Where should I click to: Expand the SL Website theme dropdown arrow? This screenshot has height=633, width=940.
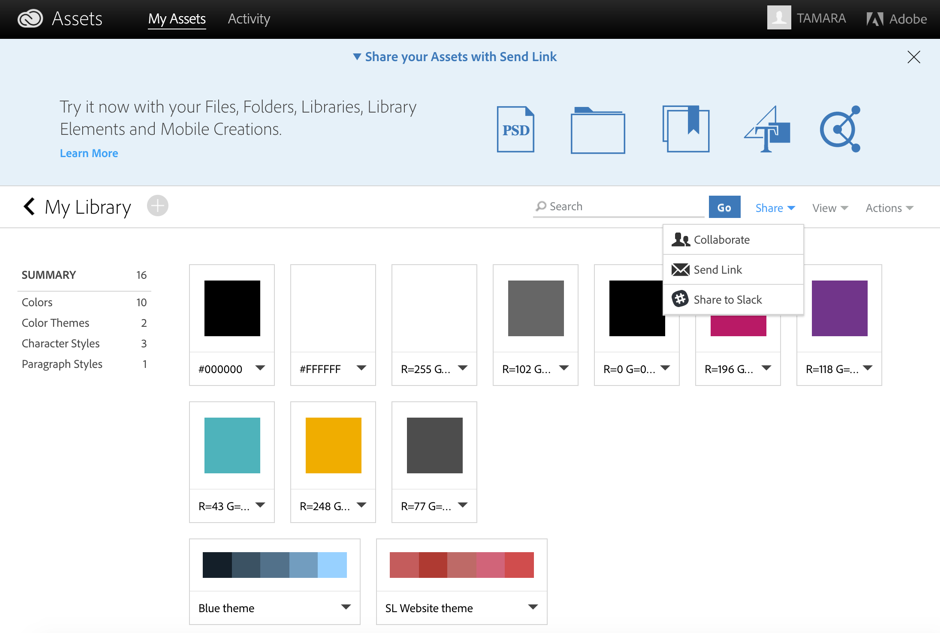pyautogui.click(x=533, y=607)
